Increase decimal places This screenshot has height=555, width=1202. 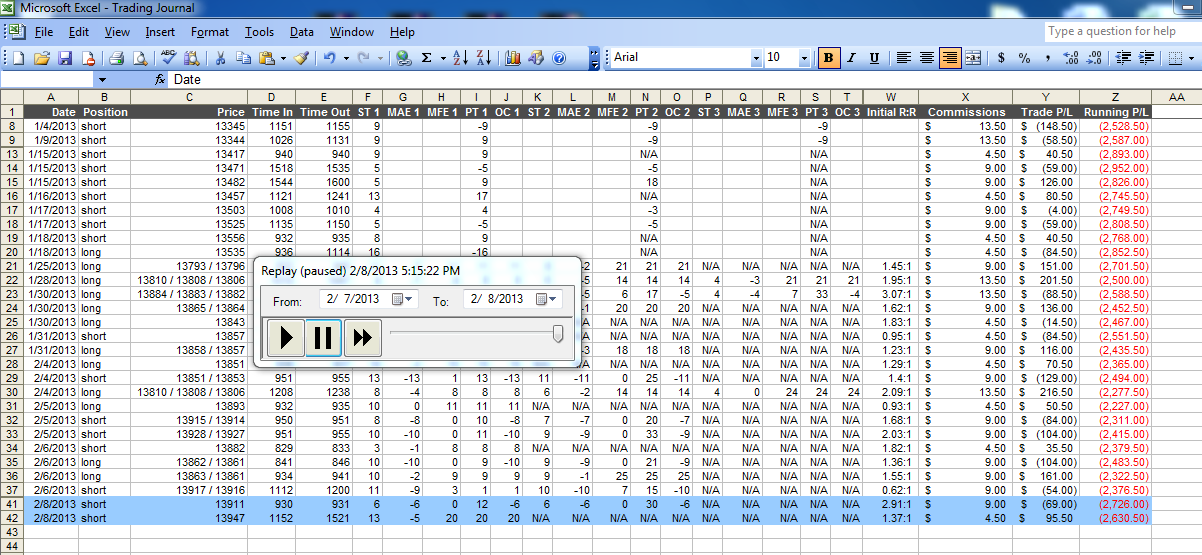1071,58
